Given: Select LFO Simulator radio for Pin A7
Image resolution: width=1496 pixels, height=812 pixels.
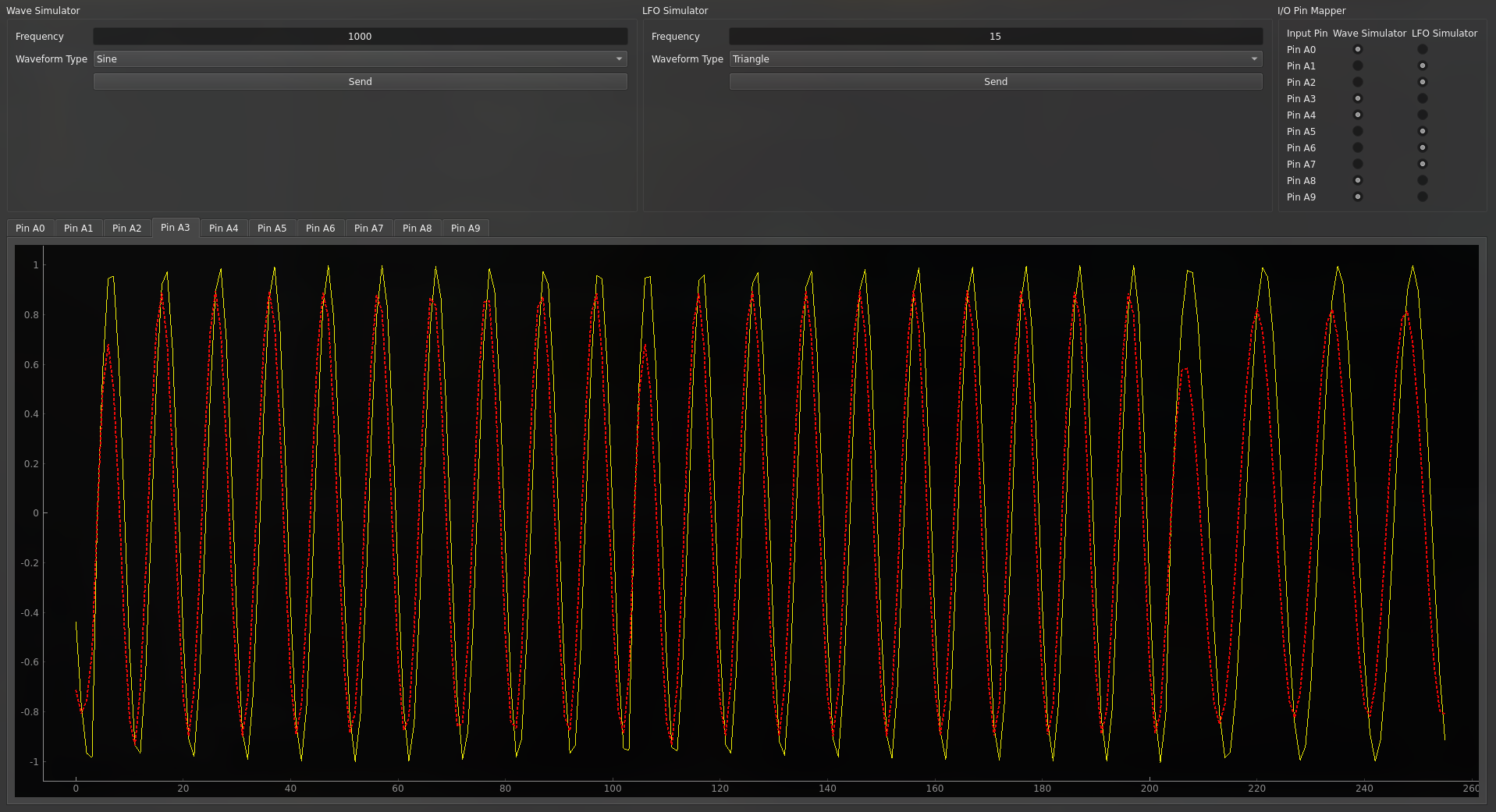Looking at the screenshot, I should [x=1423, y=164].
